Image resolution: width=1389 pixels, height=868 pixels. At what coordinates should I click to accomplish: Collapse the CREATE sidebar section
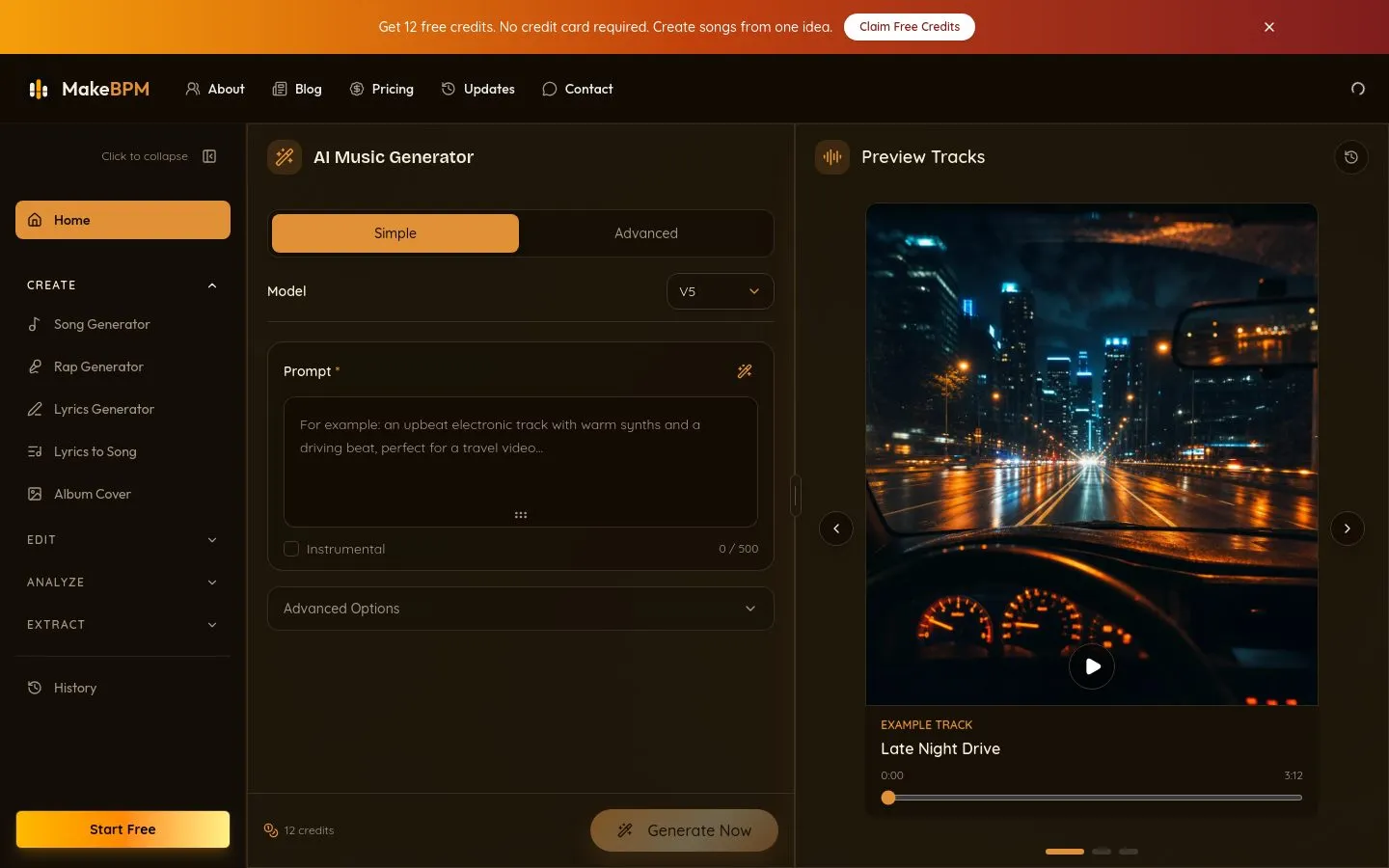[123, 285]
